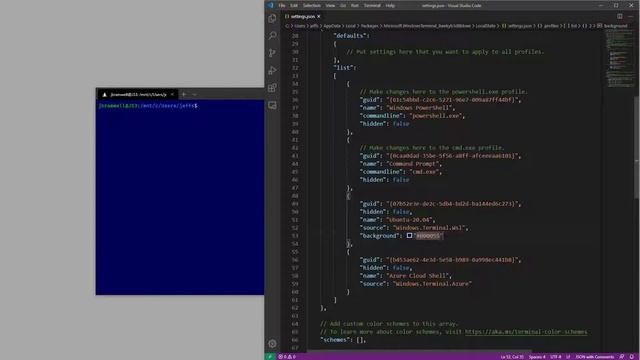The height and width of the screenshot is (360, 640).
Task: Close the settings.json editor tab
Action: click(x=319, y=16)
